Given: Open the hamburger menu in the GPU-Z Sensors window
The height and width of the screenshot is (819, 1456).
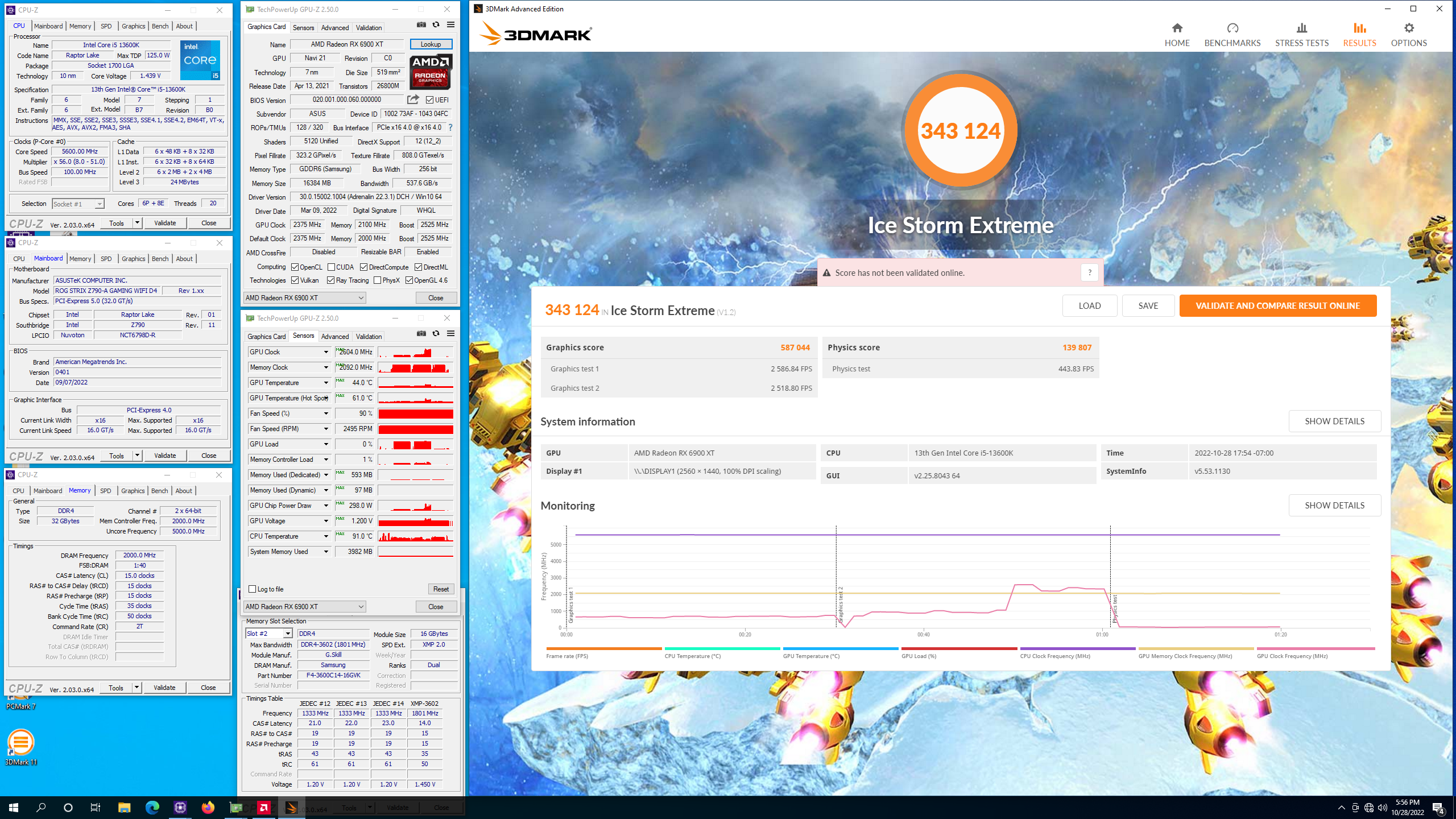Looking at the screenshot, I should coord(451,334).
